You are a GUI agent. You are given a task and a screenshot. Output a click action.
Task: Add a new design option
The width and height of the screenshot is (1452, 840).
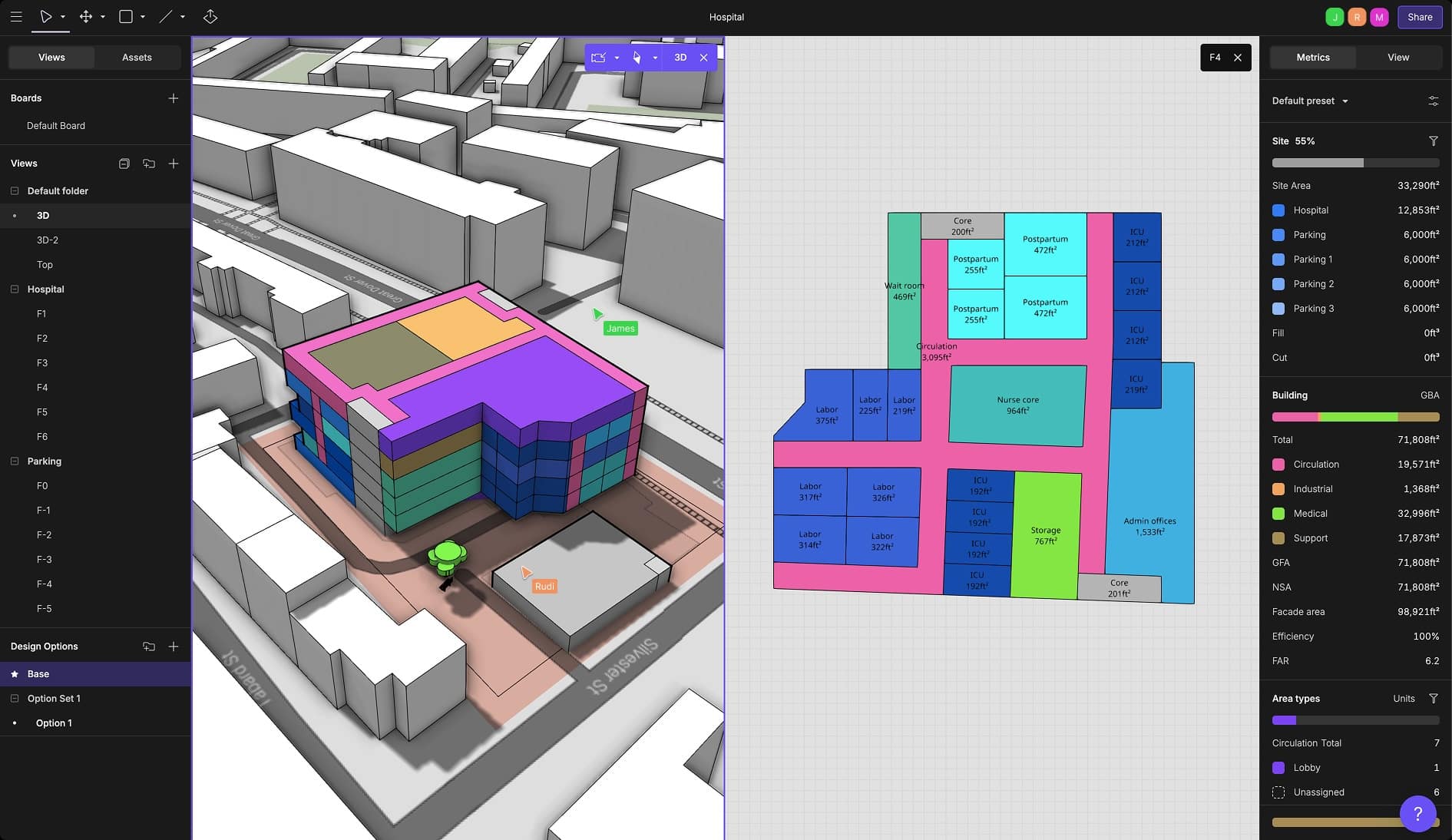tap(174, 647)
